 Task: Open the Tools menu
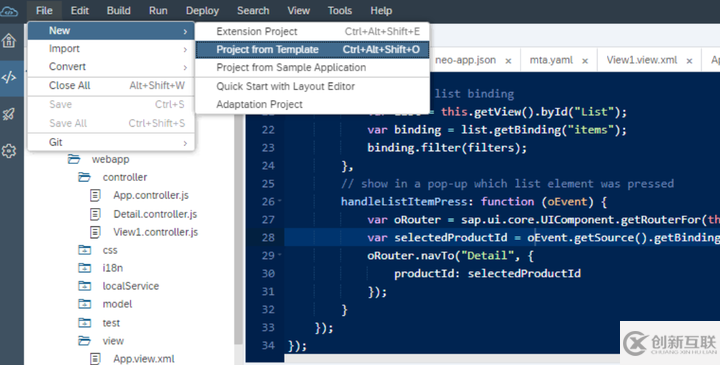coord(340,11)
